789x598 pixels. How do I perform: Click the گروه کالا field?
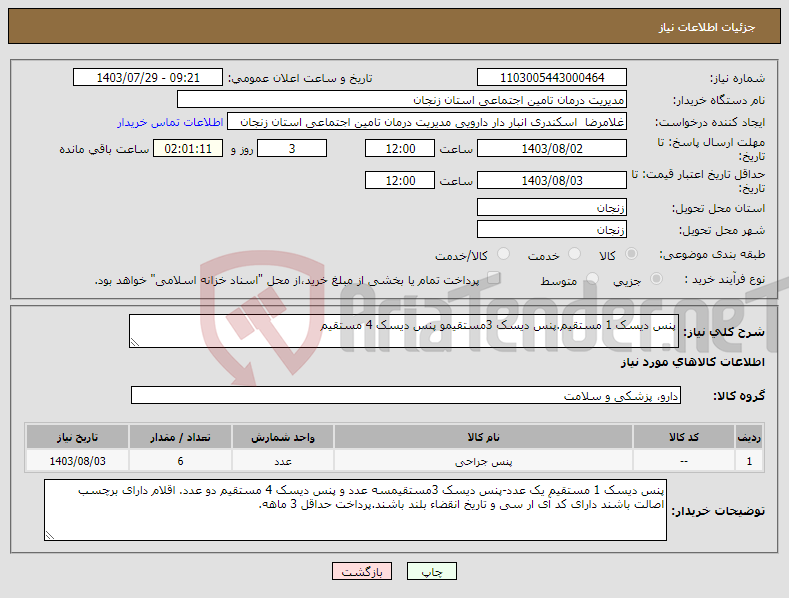click(x=406, y=396)
